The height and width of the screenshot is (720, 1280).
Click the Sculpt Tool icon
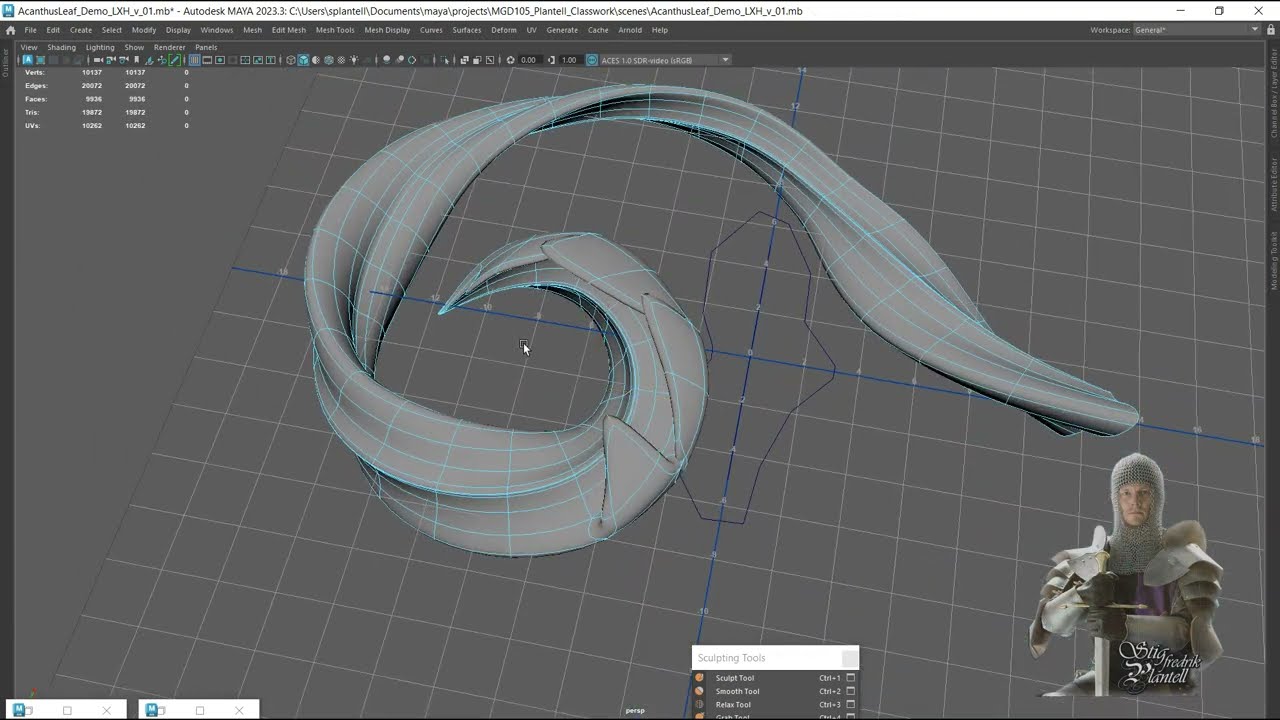point(700,678)
